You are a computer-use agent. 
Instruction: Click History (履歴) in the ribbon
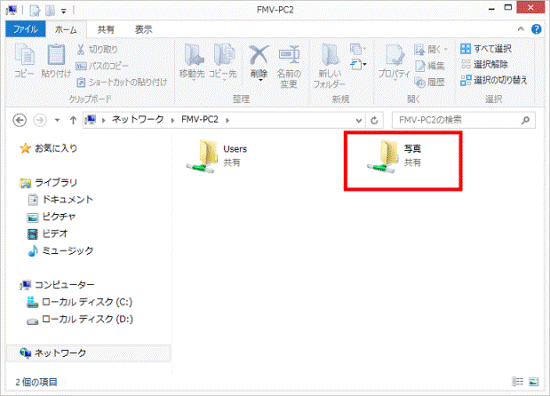(x=430, y=82)
